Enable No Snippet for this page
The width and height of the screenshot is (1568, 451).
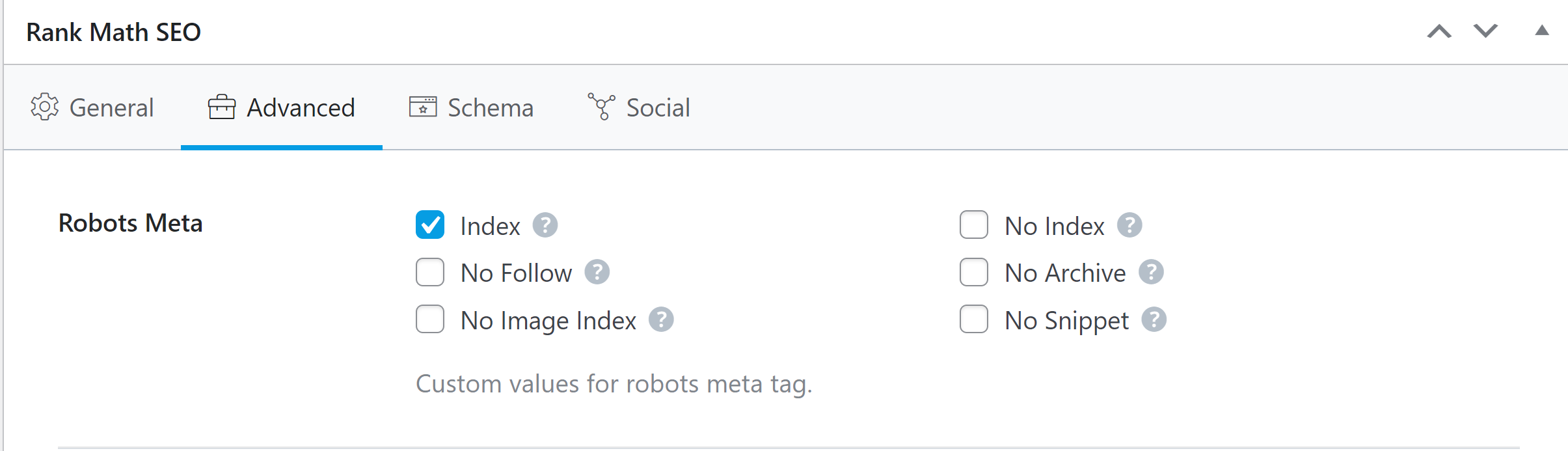click(973, 320)
